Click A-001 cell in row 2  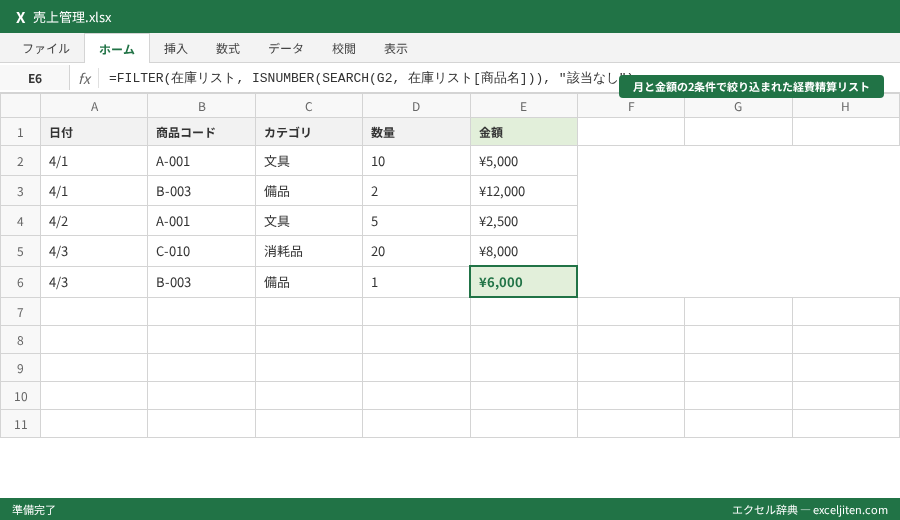coord(201,161)
